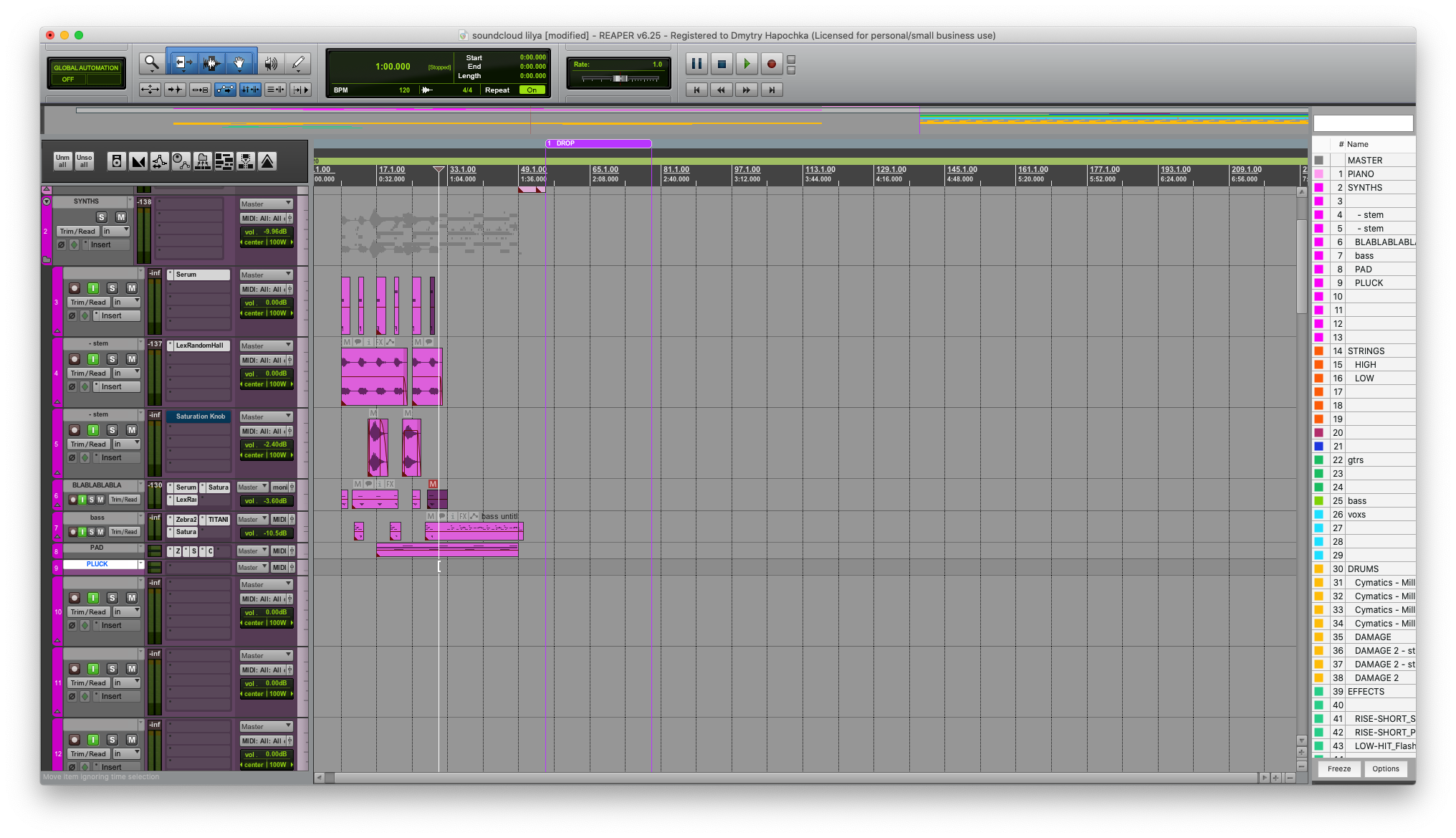1456x838 pixels.
Task: Click the green play button
Action: coord(746,64)
